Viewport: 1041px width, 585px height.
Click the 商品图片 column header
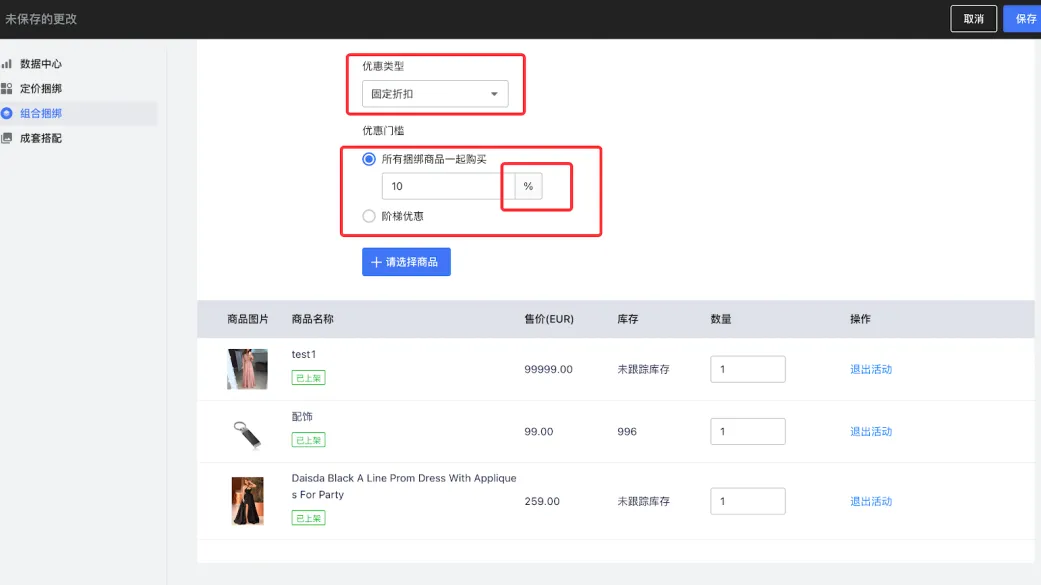248,319
